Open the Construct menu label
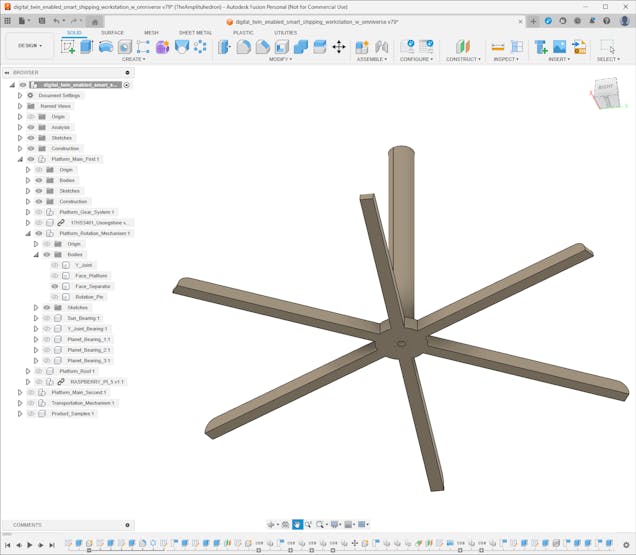Screen dimensions: 636x555 coord(462,59)
